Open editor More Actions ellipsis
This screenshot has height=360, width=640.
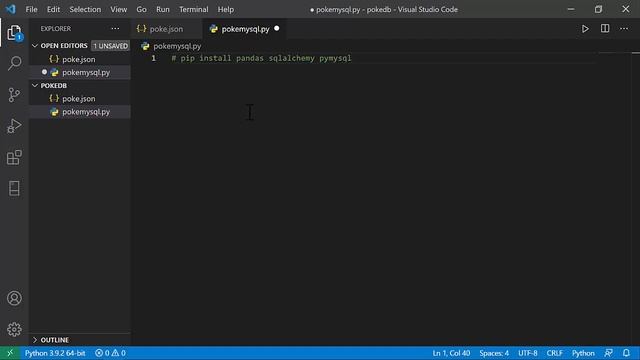point(624,29)
